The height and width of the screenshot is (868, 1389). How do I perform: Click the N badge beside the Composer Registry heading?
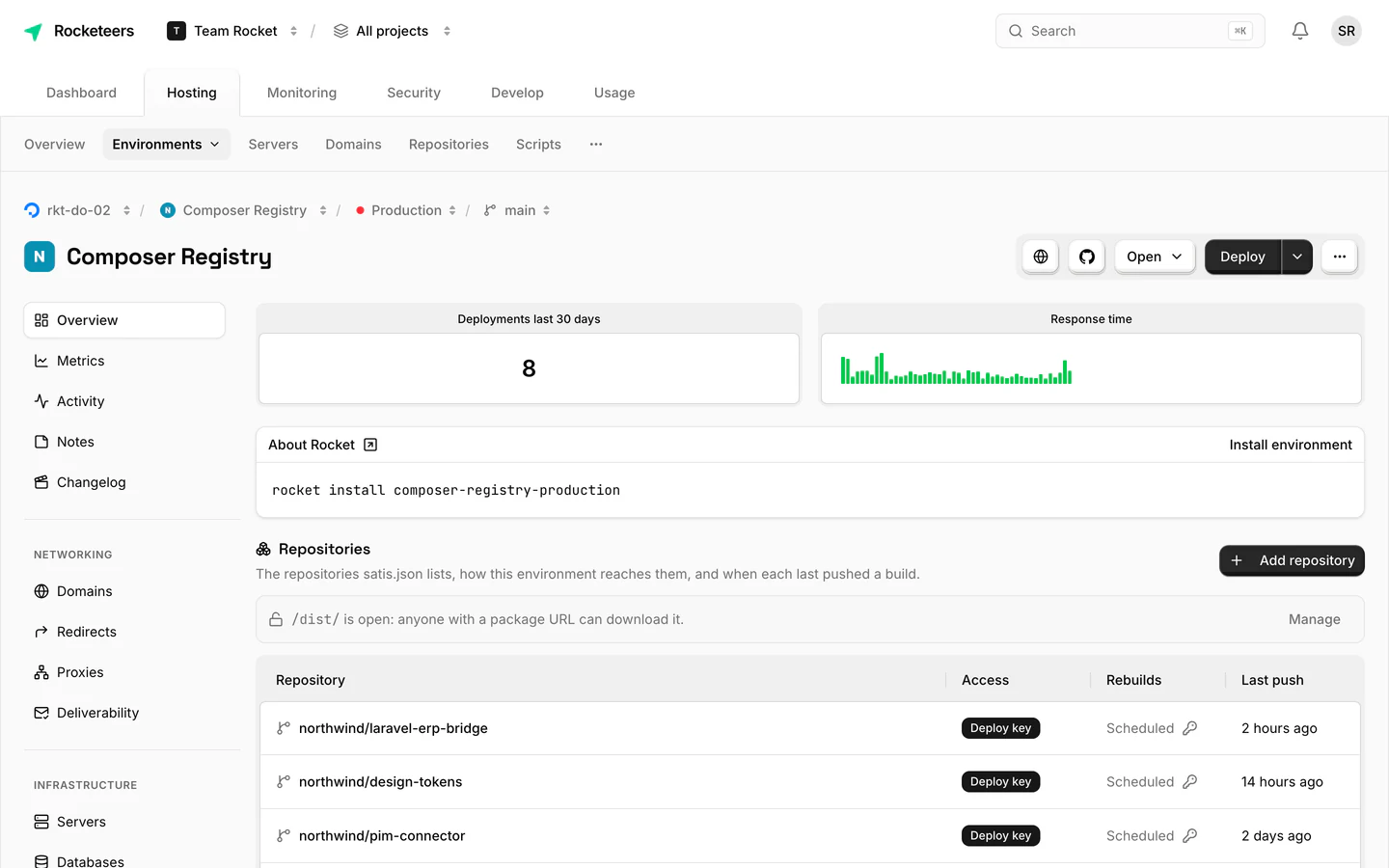click(40, 257)
